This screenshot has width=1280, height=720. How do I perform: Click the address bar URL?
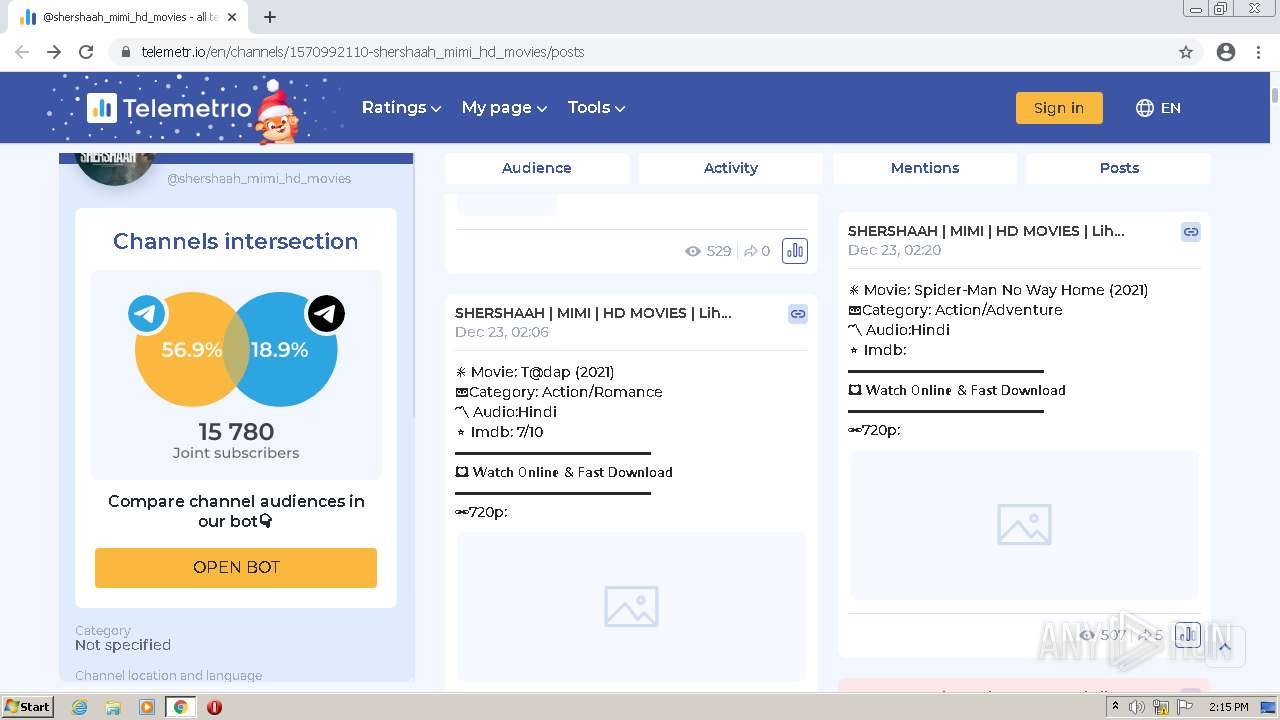click(362, 52)
